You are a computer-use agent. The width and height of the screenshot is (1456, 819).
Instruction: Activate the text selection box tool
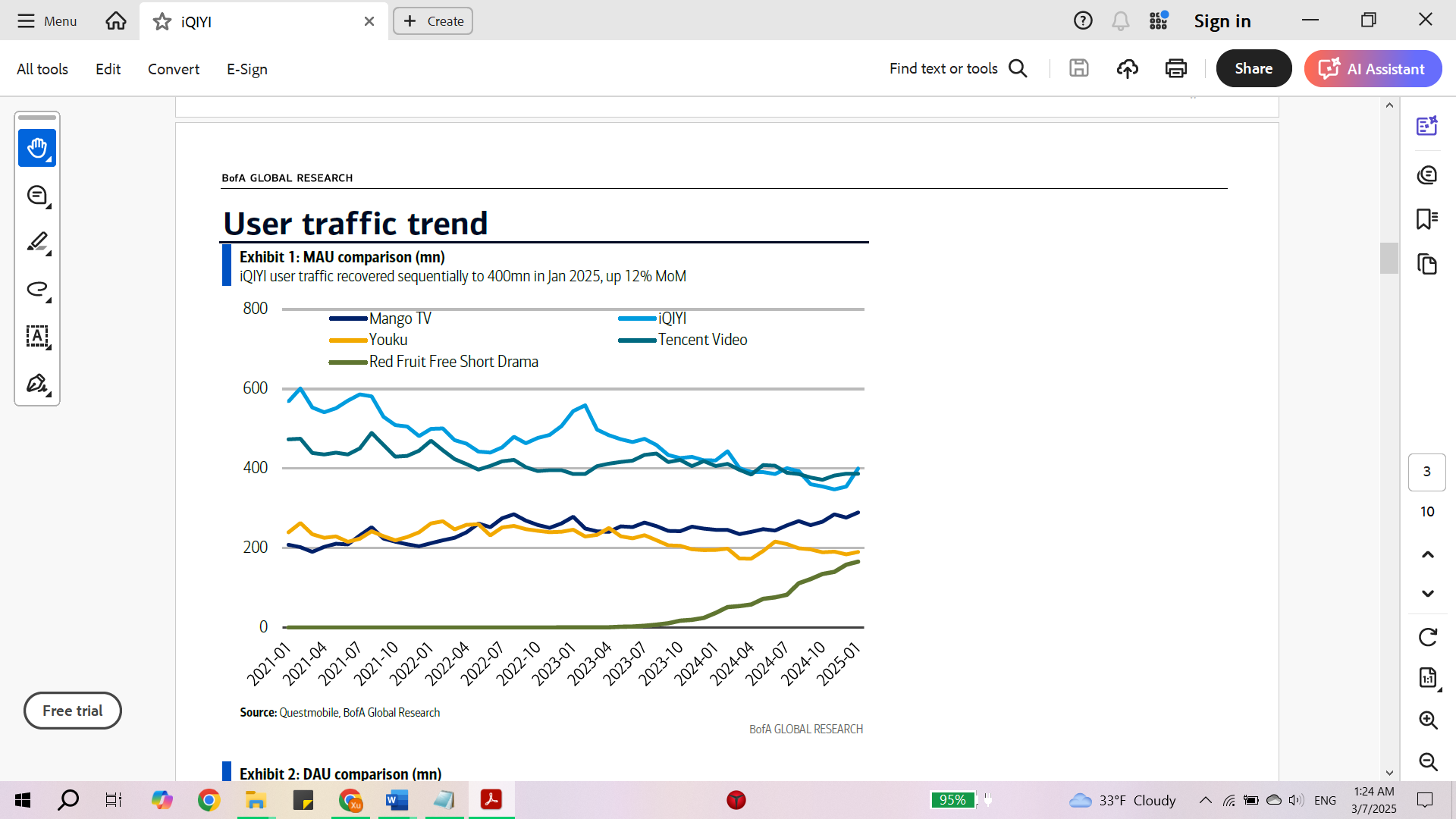pyautogui.click(x=37, y=336)
